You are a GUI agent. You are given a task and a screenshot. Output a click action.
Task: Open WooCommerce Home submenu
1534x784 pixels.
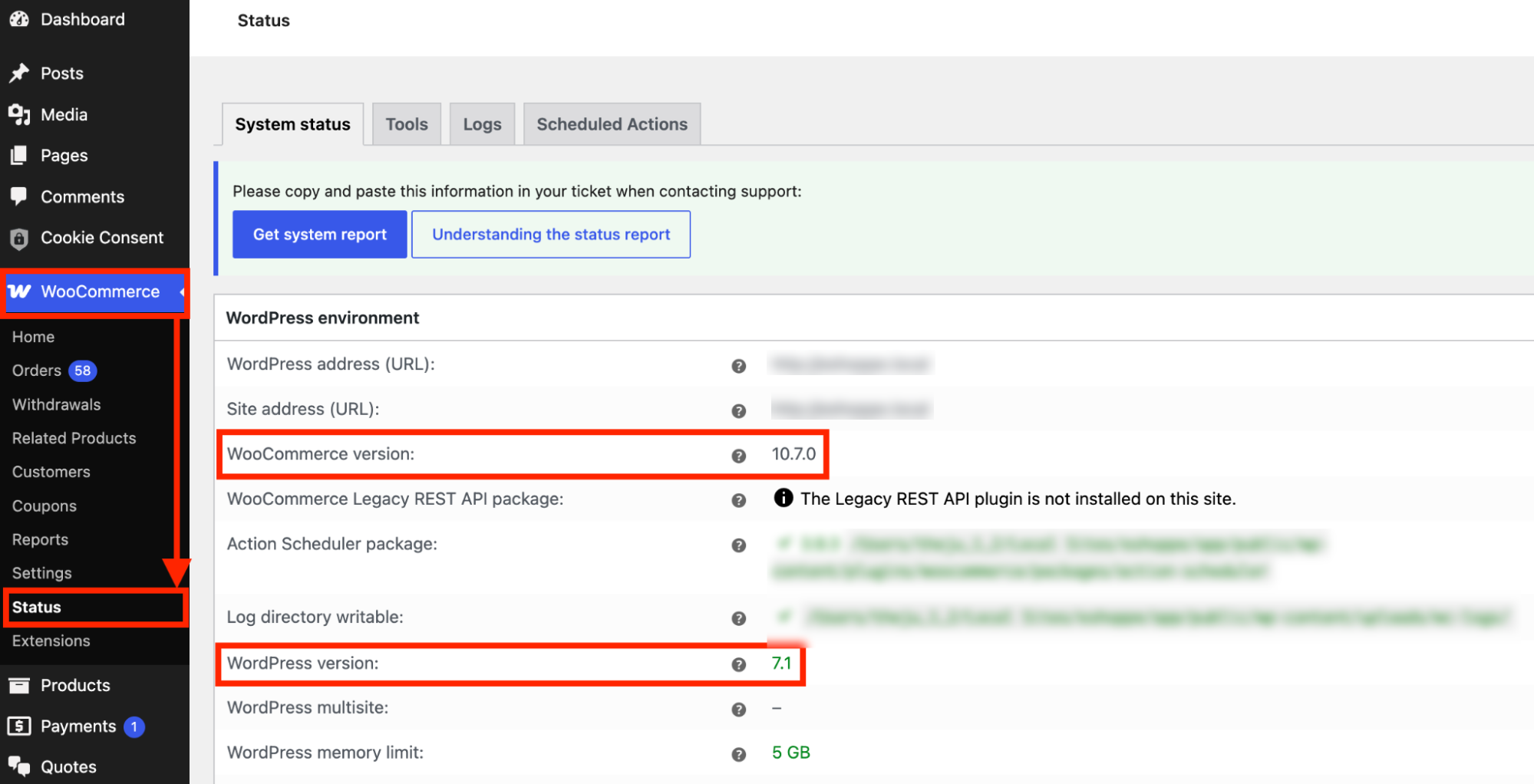click(x=33, y=337)
